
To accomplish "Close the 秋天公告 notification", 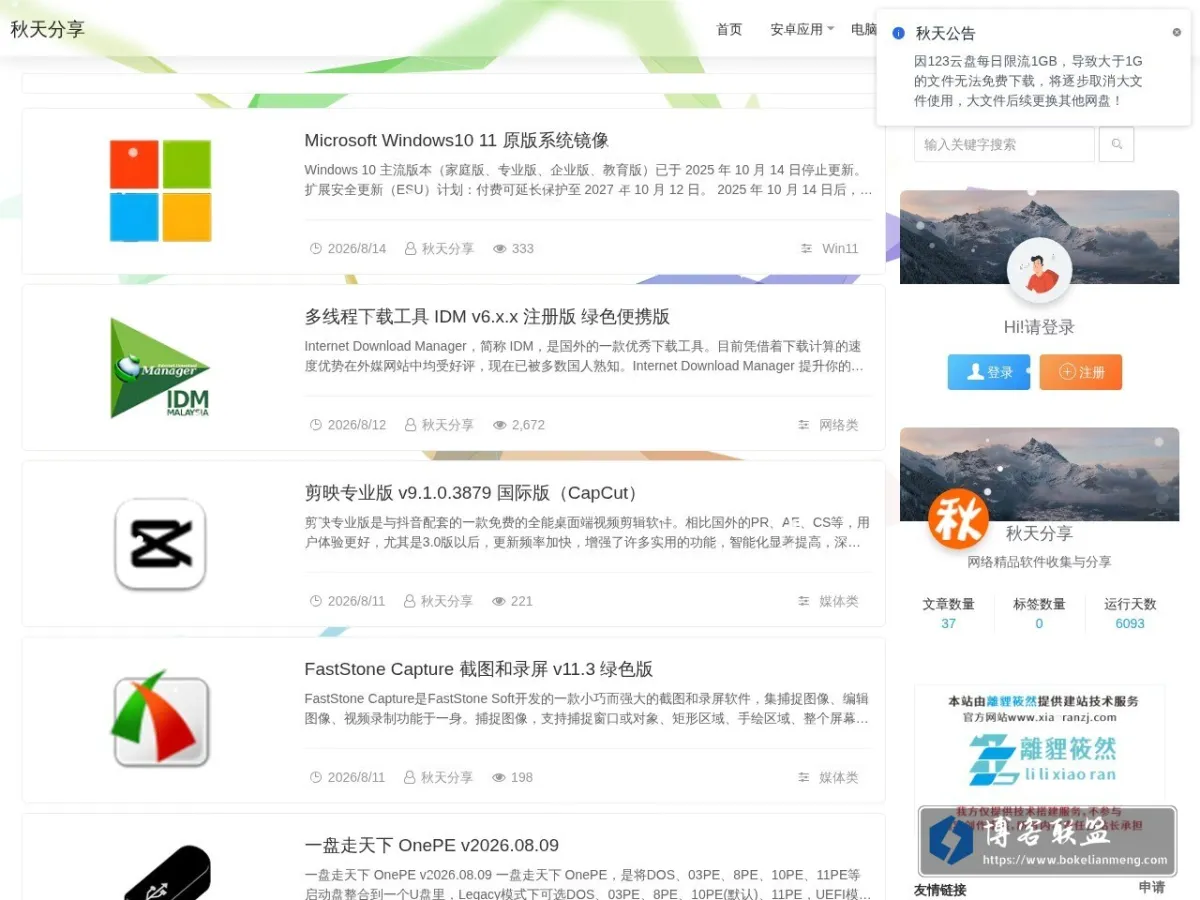I will click(1176, 32).
